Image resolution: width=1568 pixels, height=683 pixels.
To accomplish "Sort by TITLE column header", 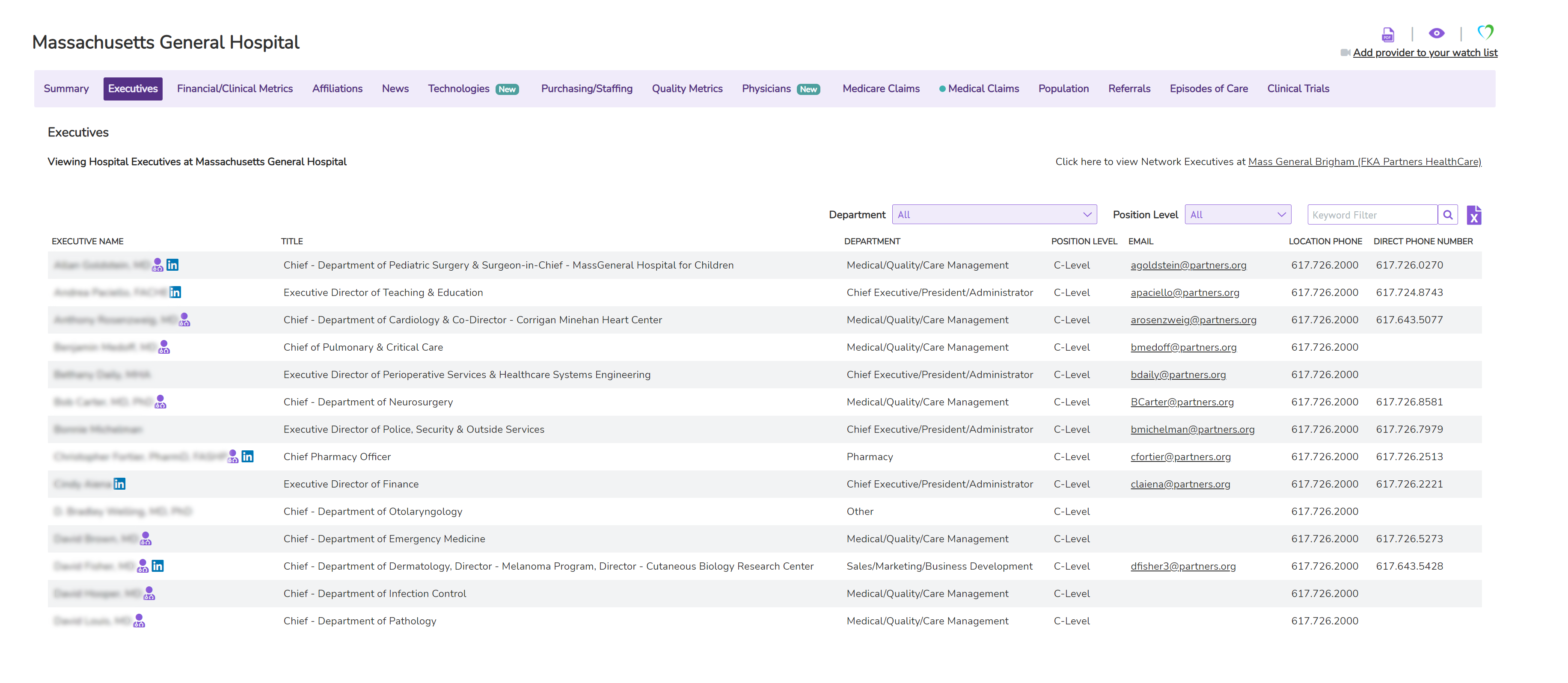I will point(291,242).
